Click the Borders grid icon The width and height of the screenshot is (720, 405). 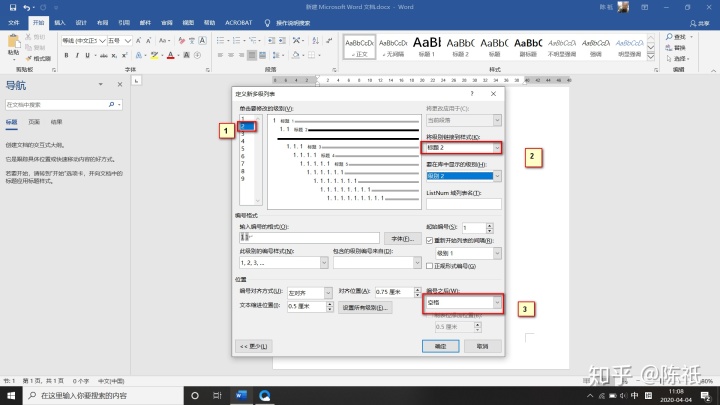[x=311, y=55]
